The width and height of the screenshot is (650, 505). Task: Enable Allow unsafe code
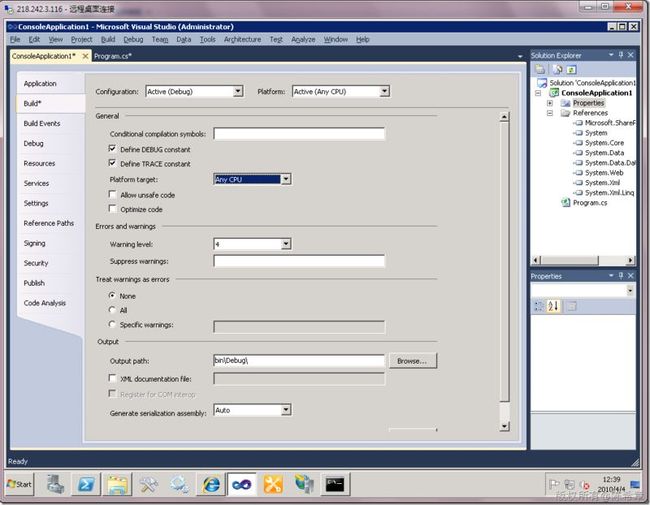point(112,194)
